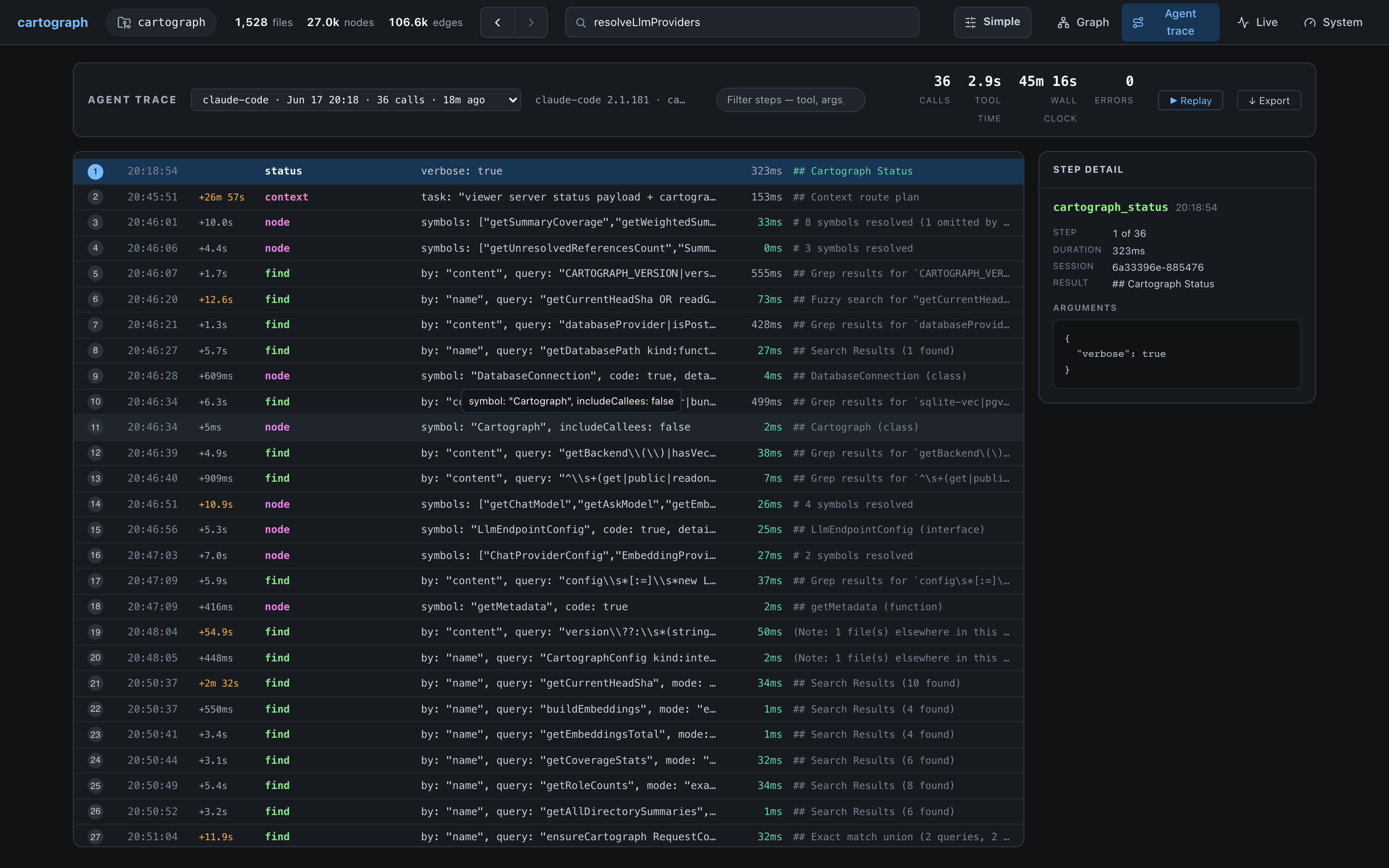The image size is (1389, 868).
Task: Click the System gauge icon
Action: 1310,23
